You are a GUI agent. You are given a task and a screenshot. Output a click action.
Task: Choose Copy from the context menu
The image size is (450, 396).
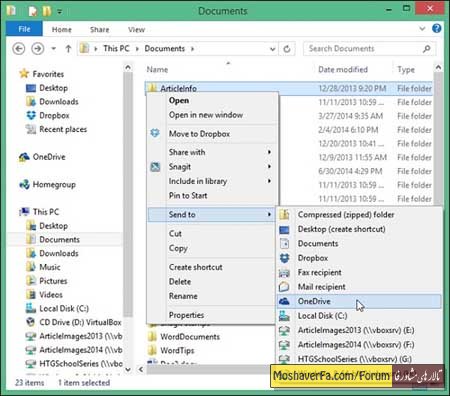click(x=211, y=248)
